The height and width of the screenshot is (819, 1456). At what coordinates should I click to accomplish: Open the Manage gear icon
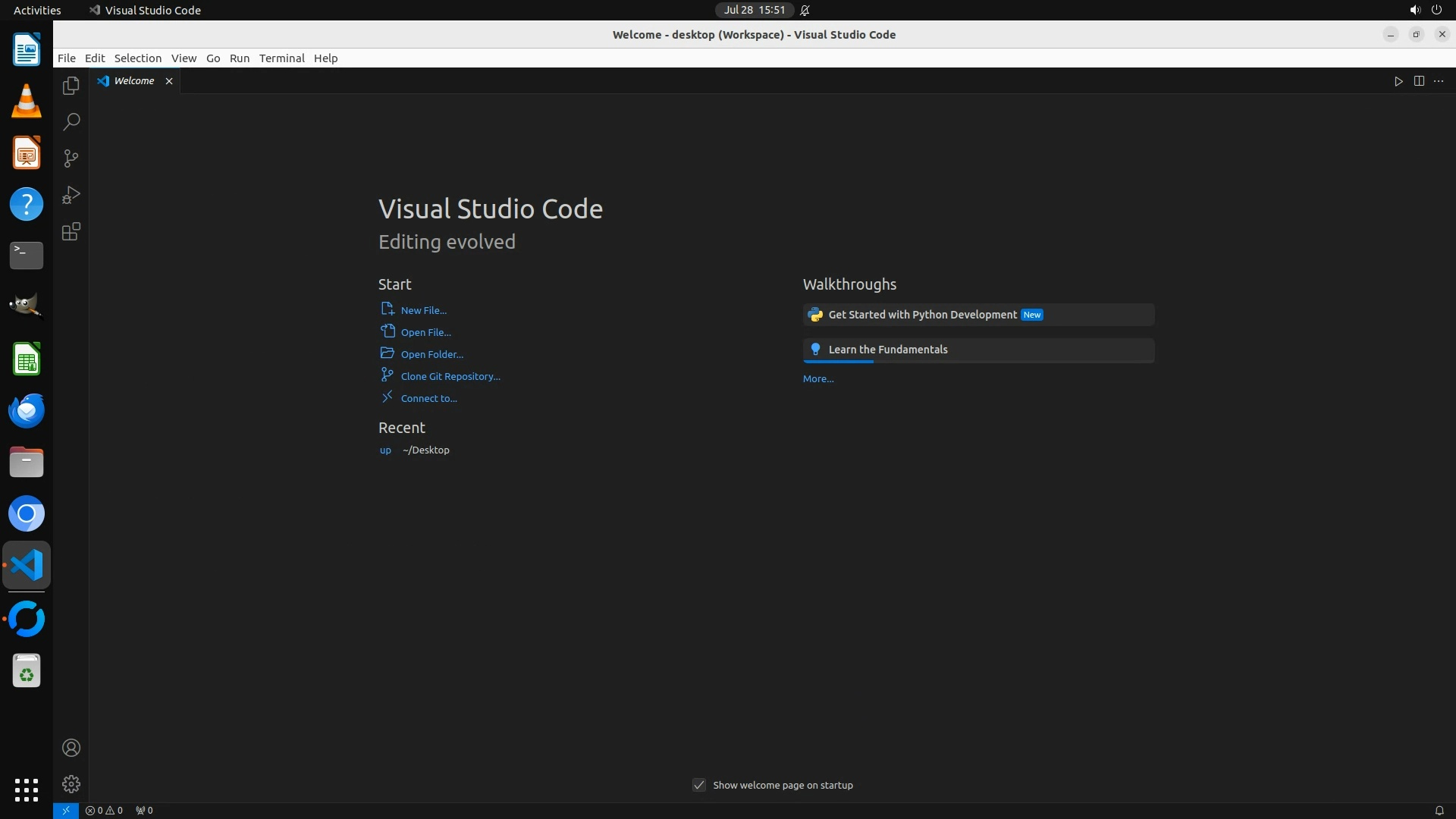71,784
